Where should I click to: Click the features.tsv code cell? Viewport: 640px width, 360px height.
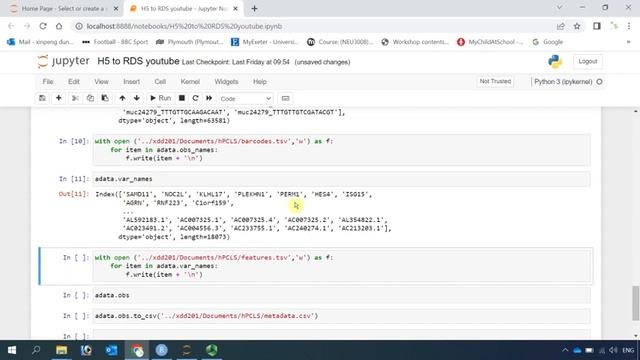(341, 266)
